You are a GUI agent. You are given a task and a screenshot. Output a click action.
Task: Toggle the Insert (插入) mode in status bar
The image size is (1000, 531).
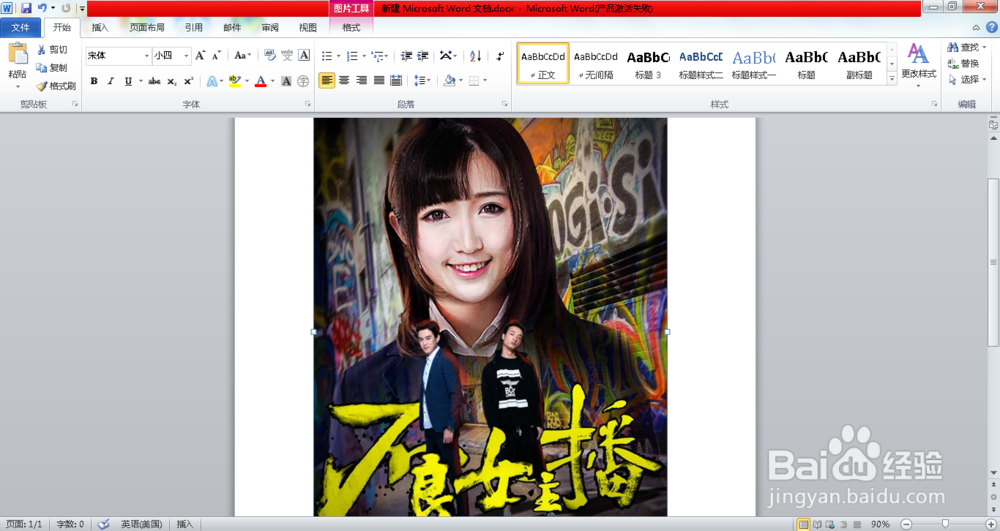click(x=185, y=524)
